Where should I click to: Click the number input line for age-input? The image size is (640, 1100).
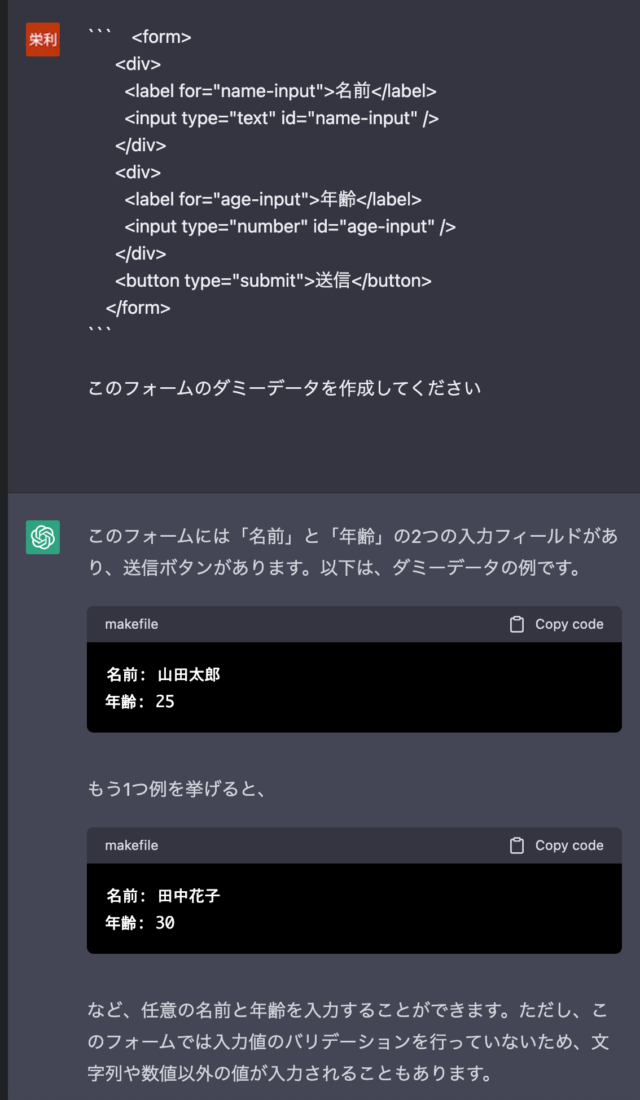click(x=290, y=227)
